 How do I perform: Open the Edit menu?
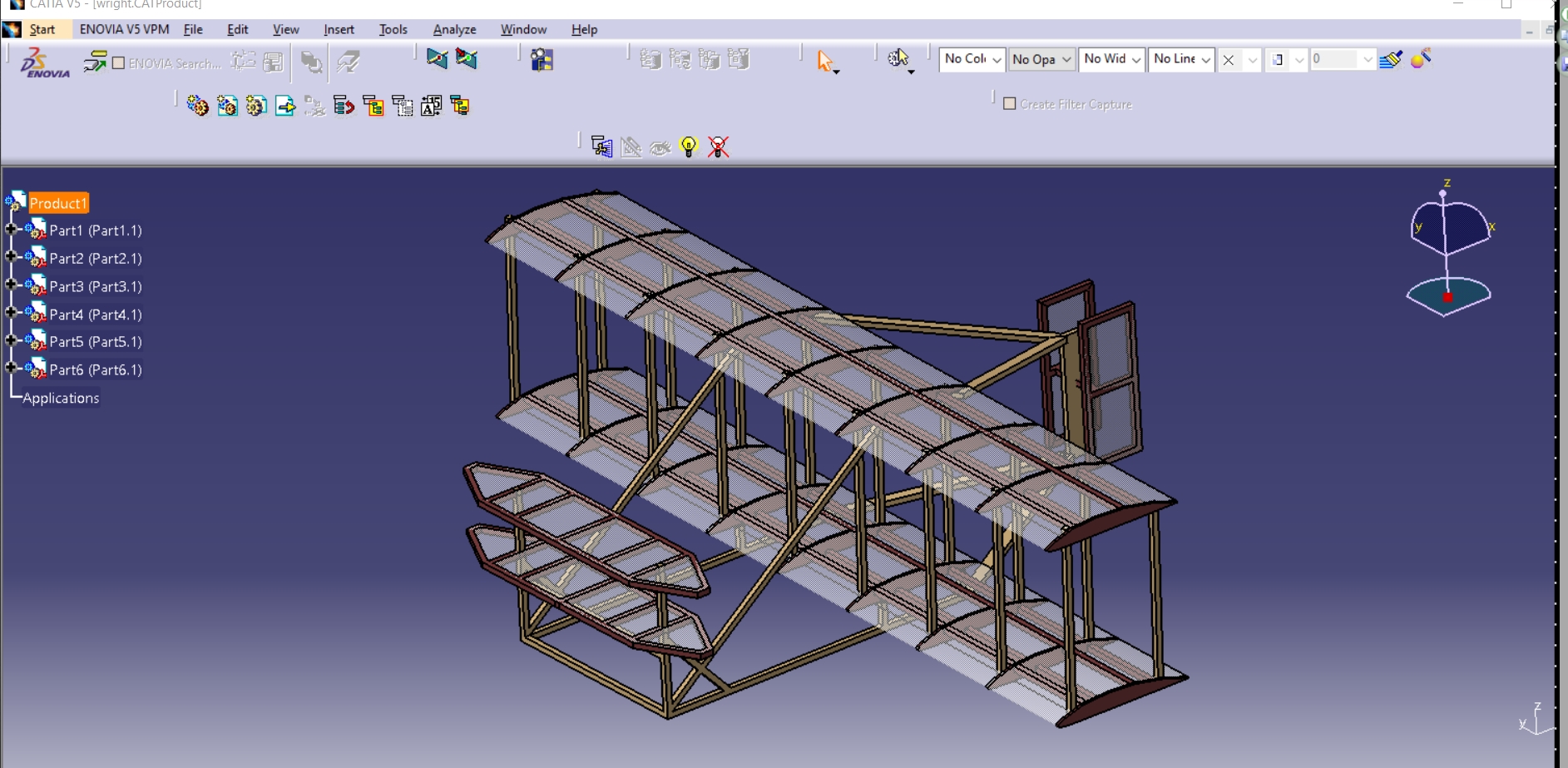238,30
